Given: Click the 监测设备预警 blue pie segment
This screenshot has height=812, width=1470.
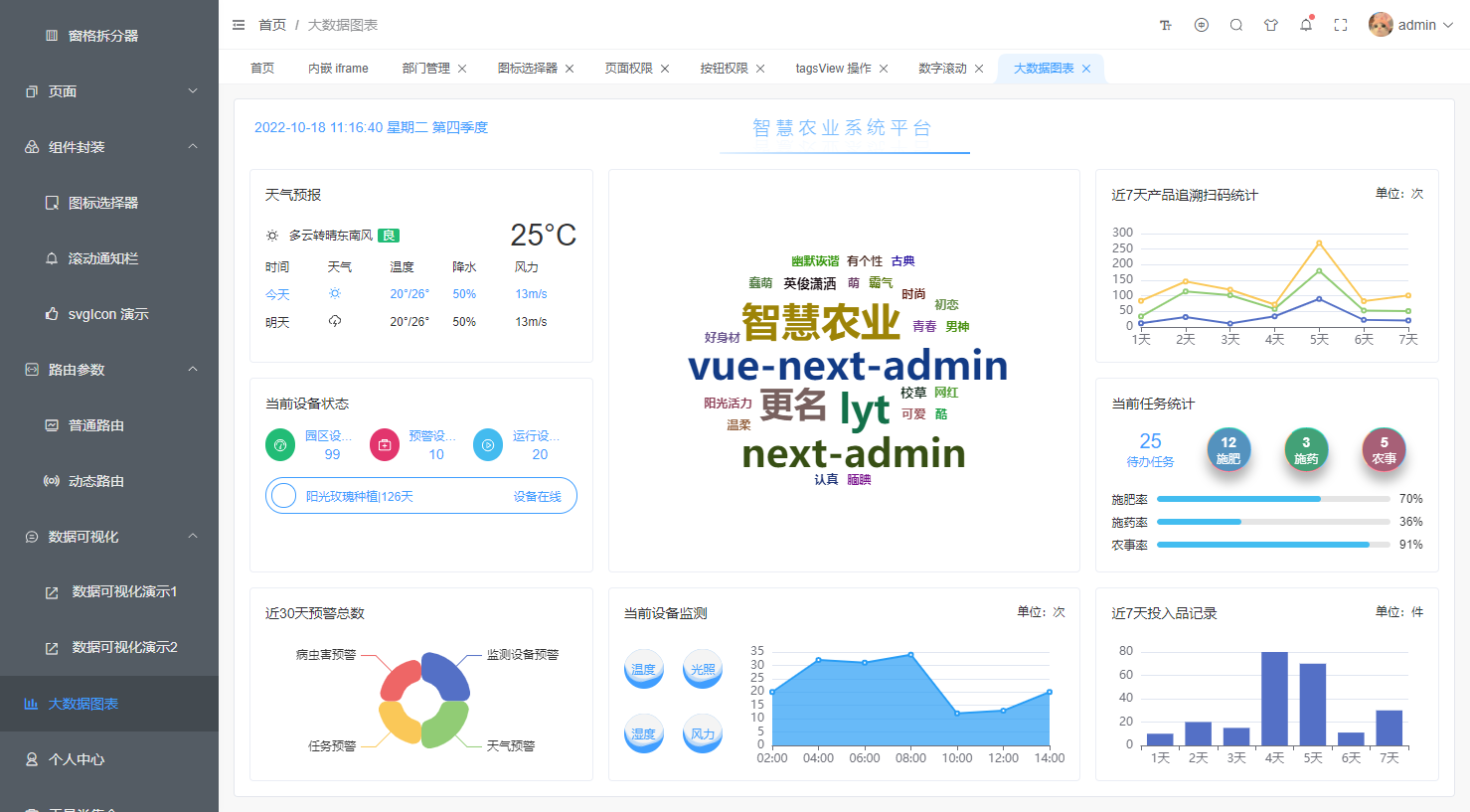Looking at the screenshot, I should click(447, 676).
